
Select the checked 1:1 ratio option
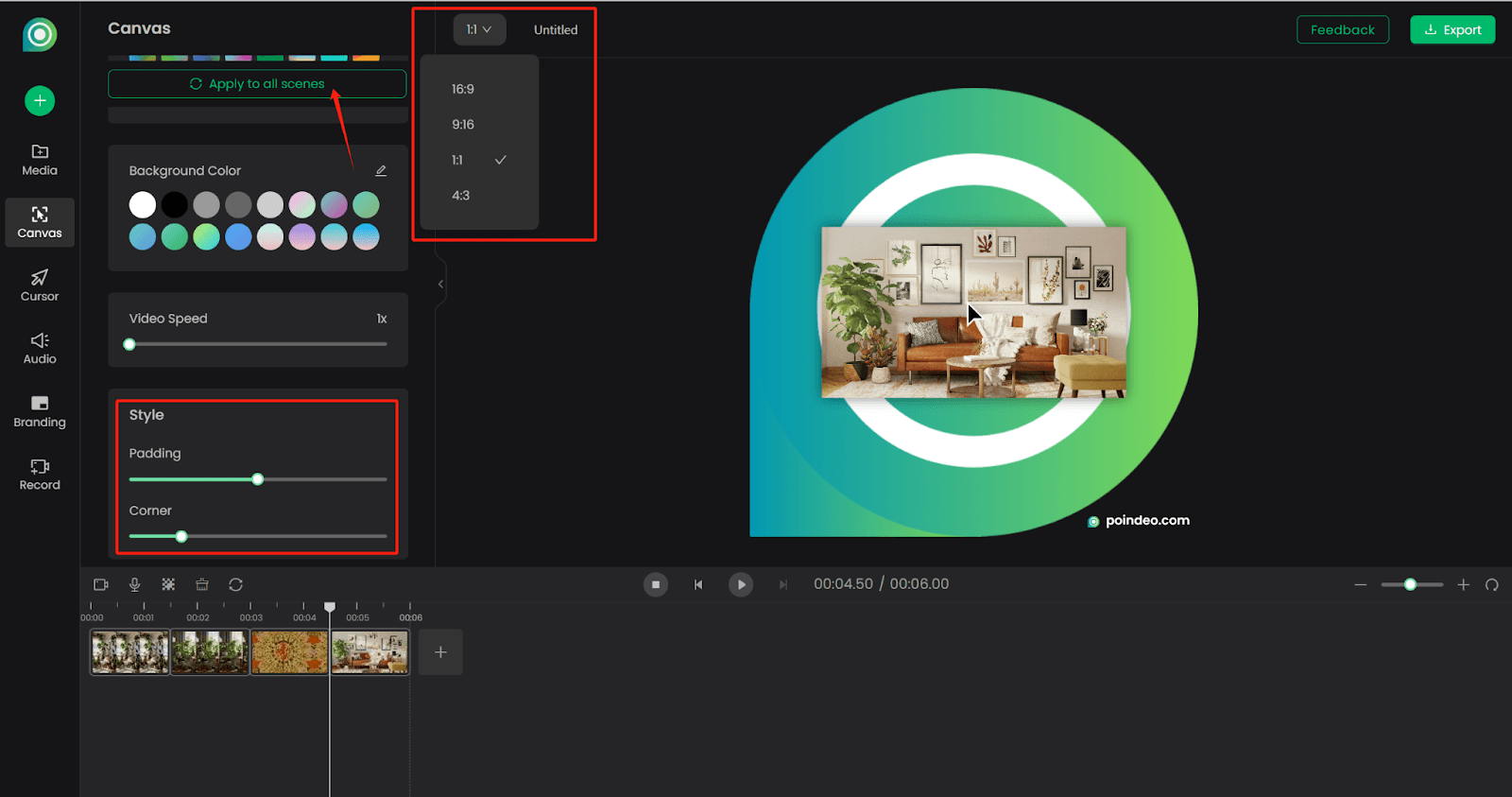click(x=479, y=160)
